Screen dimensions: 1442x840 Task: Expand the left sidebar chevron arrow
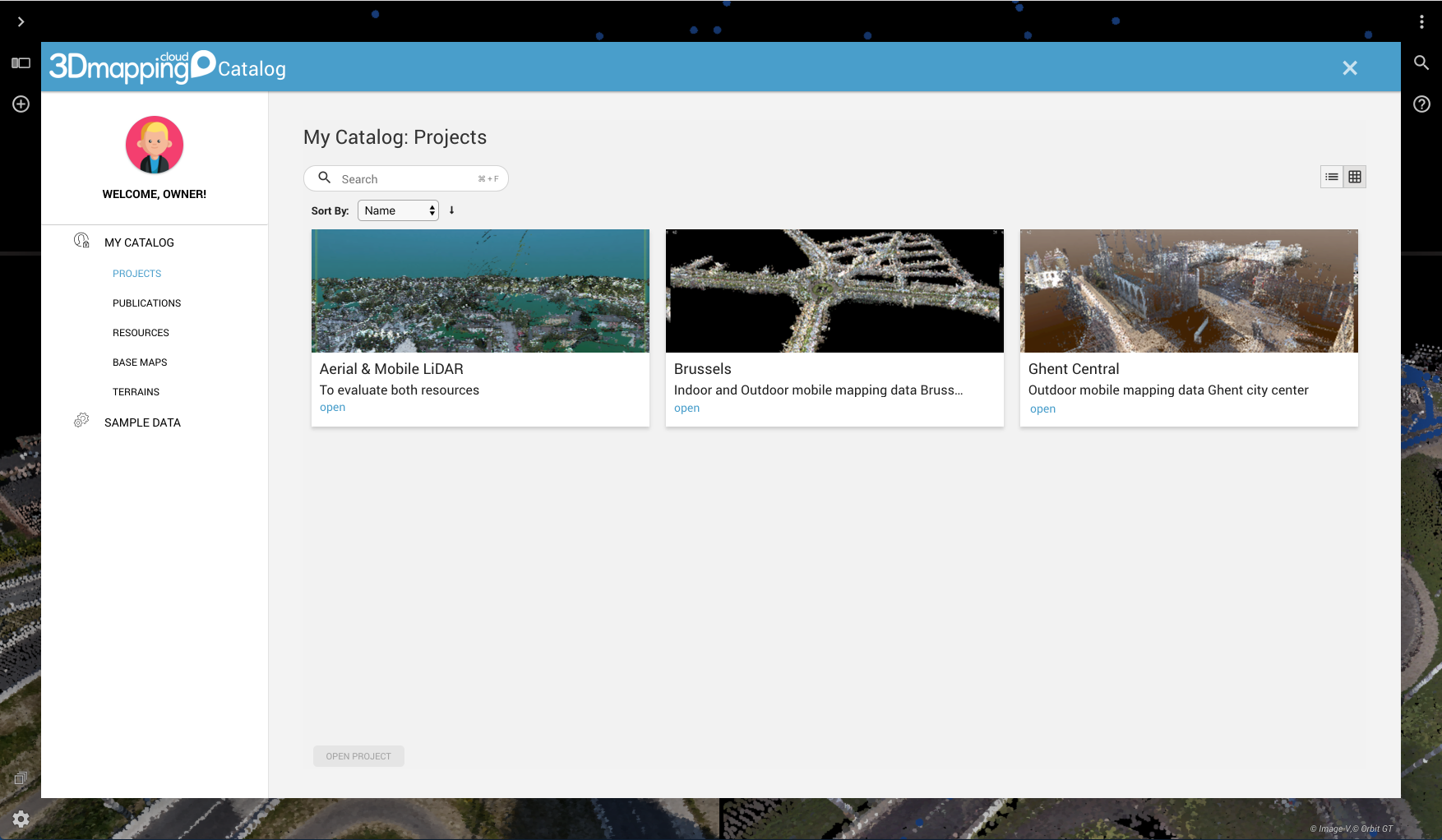pos(21,21)
